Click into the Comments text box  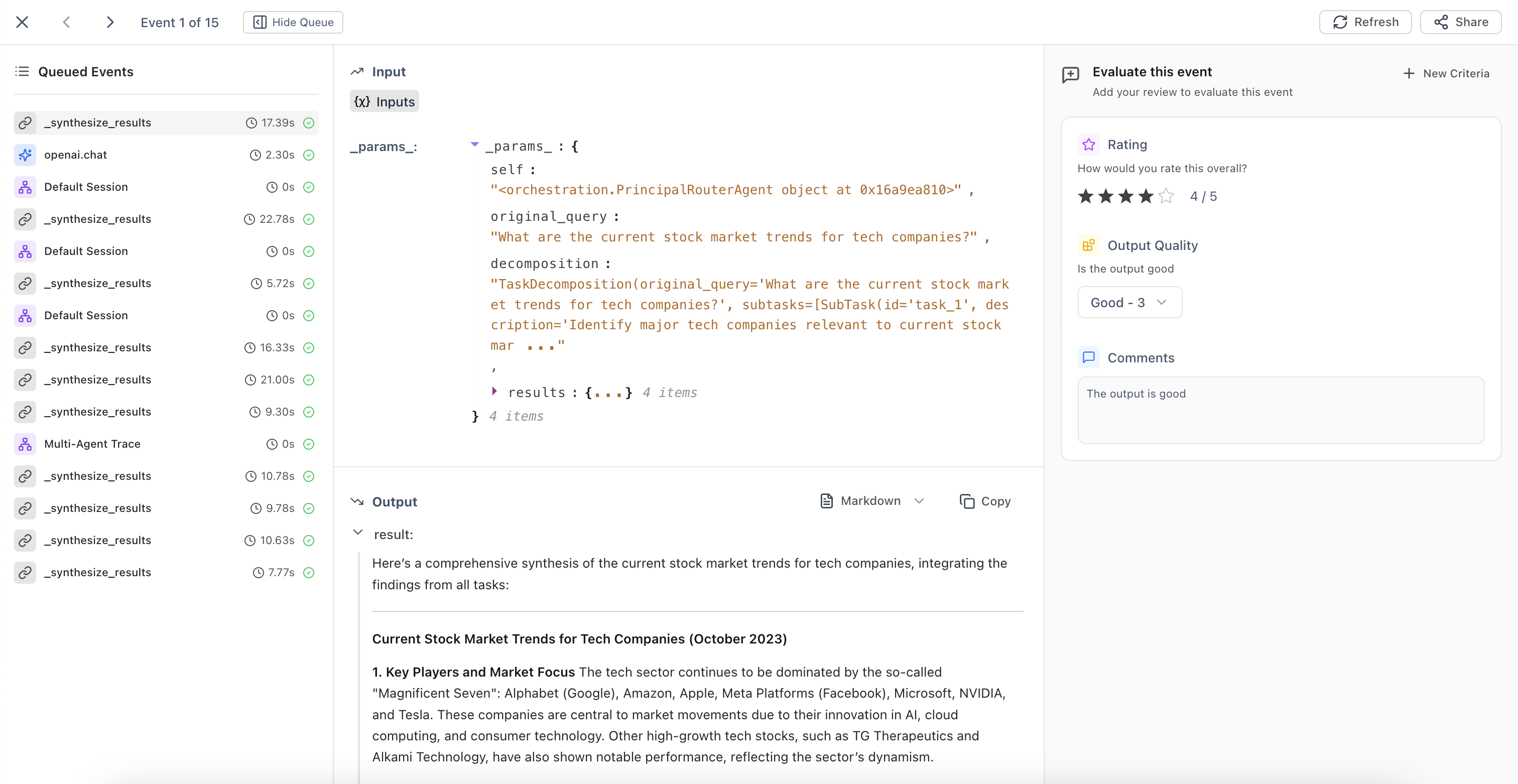1280,411
